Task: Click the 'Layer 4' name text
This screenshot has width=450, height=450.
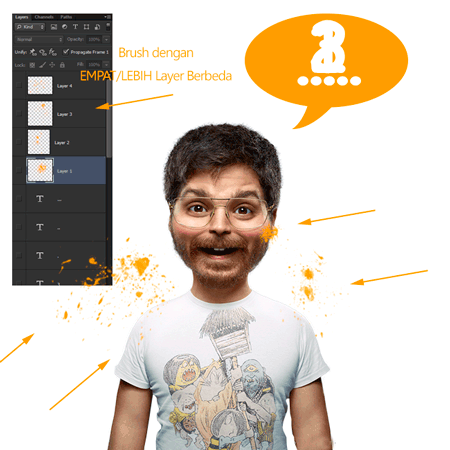Action: (x=64, y=86)
